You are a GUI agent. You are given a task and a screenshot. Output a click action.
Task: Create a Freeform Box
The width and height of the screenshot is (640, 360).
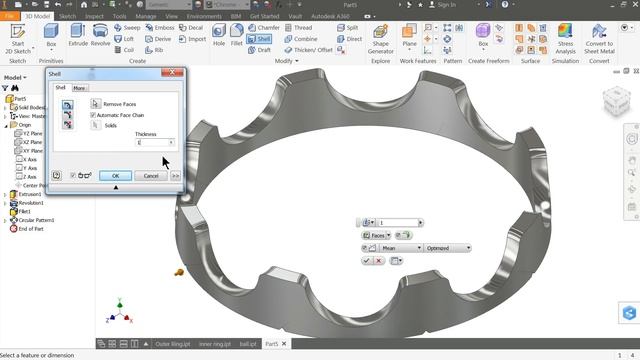(483, 37)
